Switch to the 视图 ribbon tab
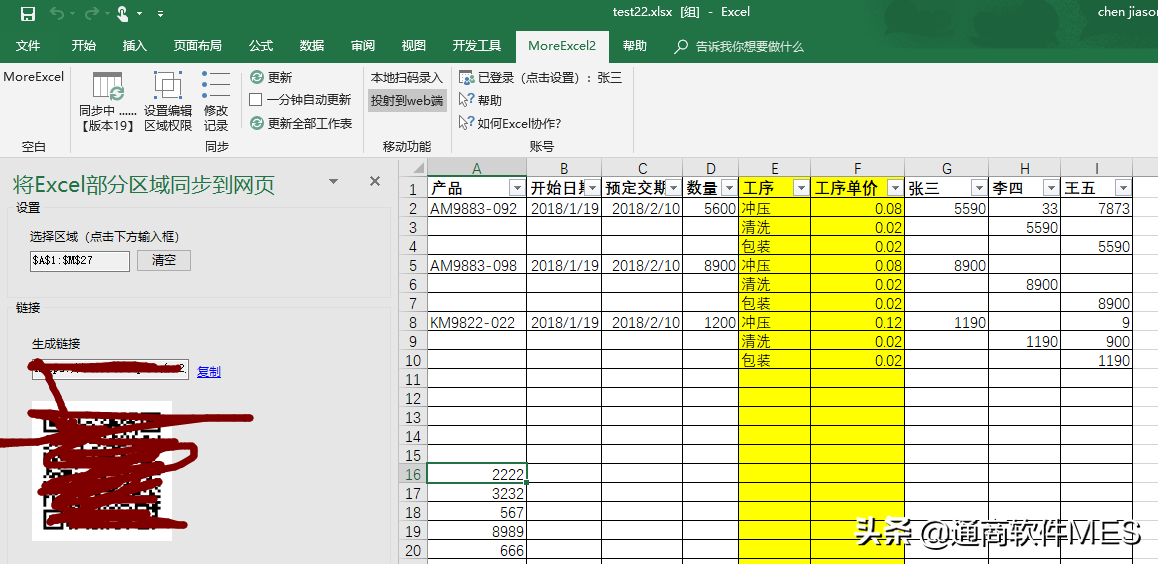 pyautogui.click(x=414, y=46)
